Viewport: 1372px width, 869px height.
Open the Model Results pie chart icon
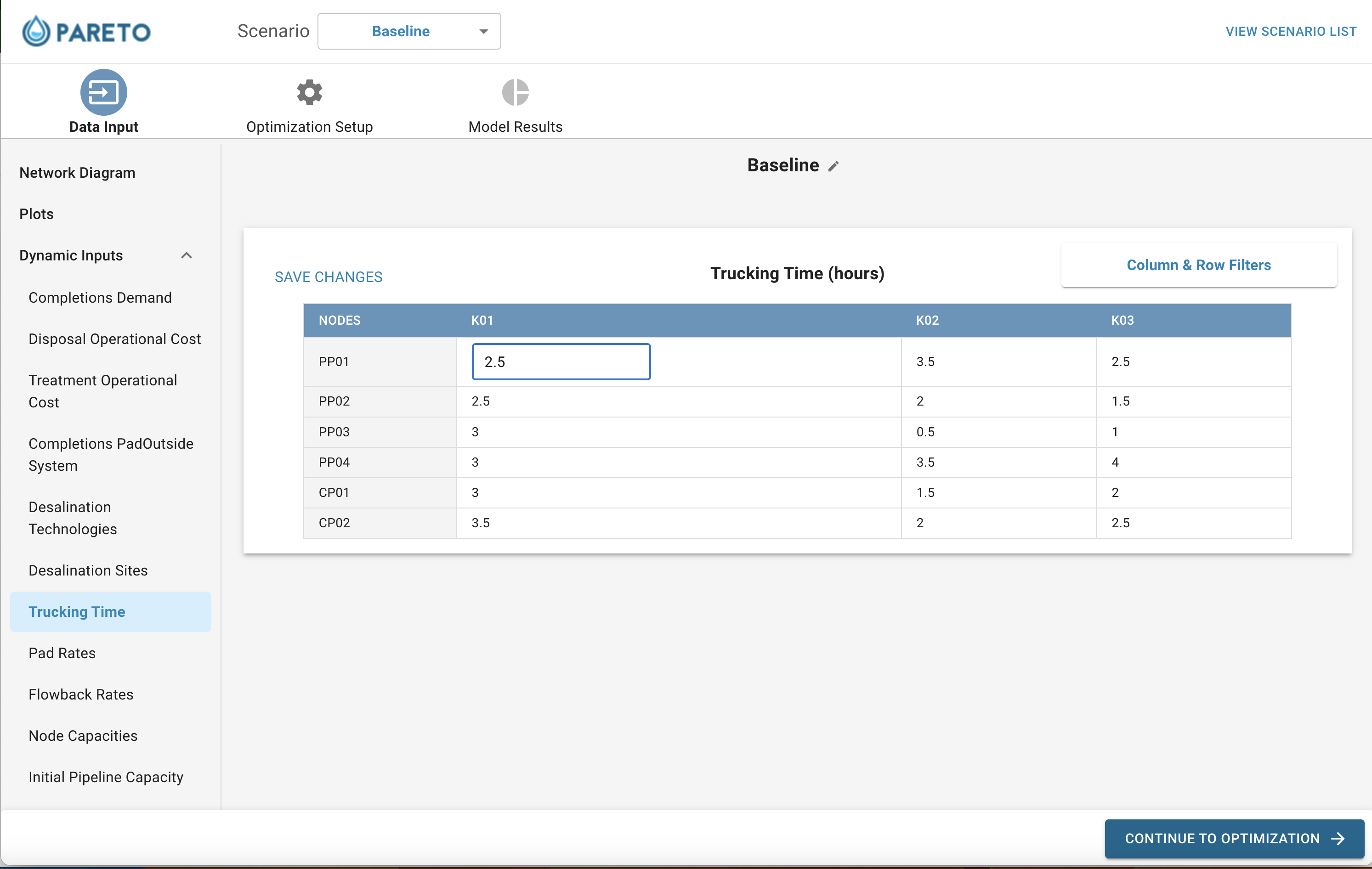[515, 92]
